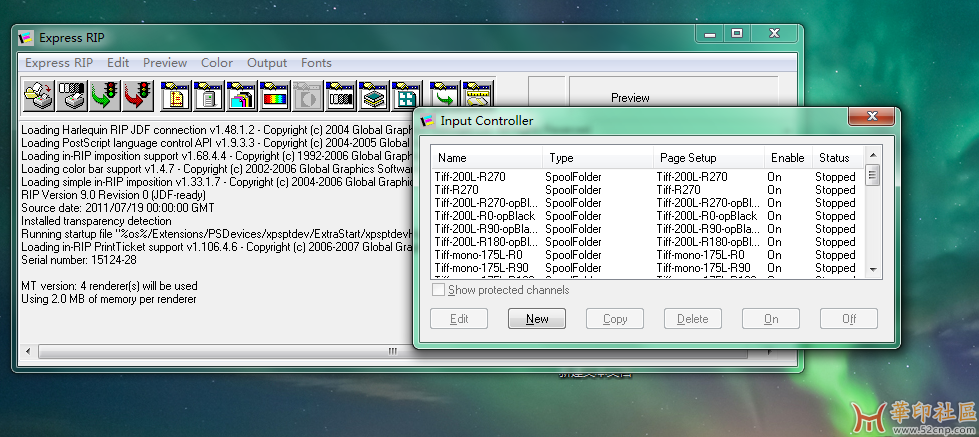Click SpoolFolder type in Tiff-R270 row
This screenshot has width=979, height=437.
click(x=573, y=190)
